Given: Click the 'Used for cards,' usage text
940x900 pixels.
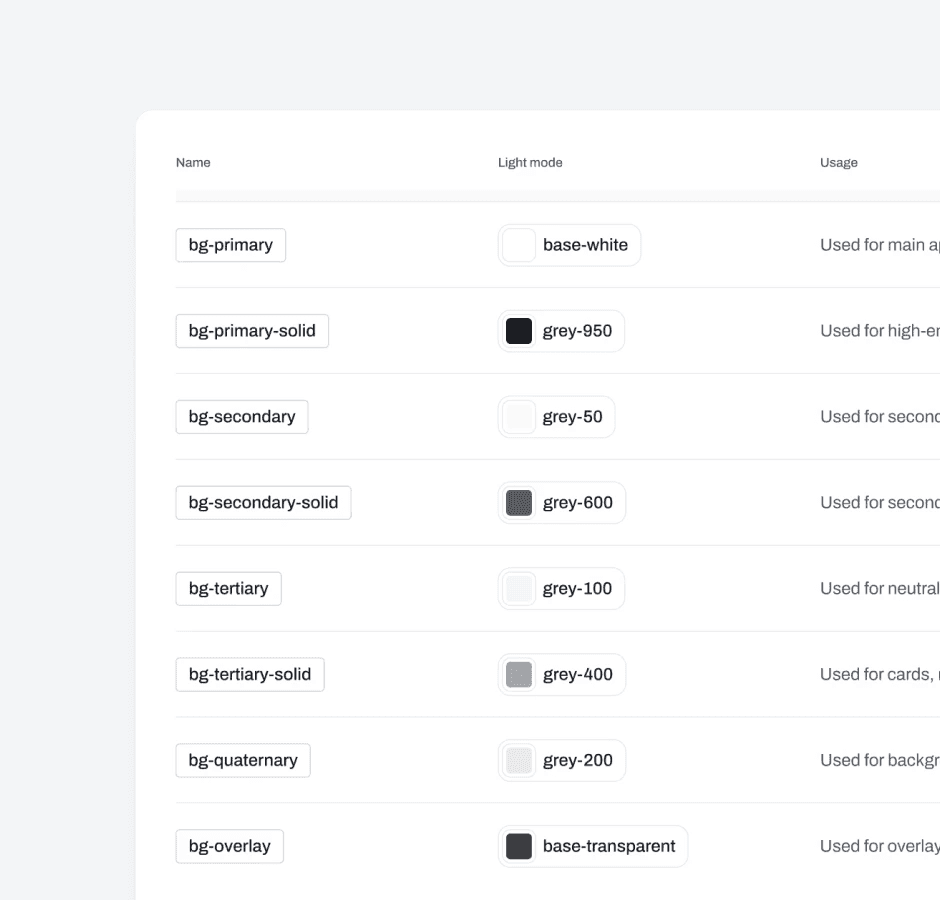Looking at the screenshot, I should 879,675.
